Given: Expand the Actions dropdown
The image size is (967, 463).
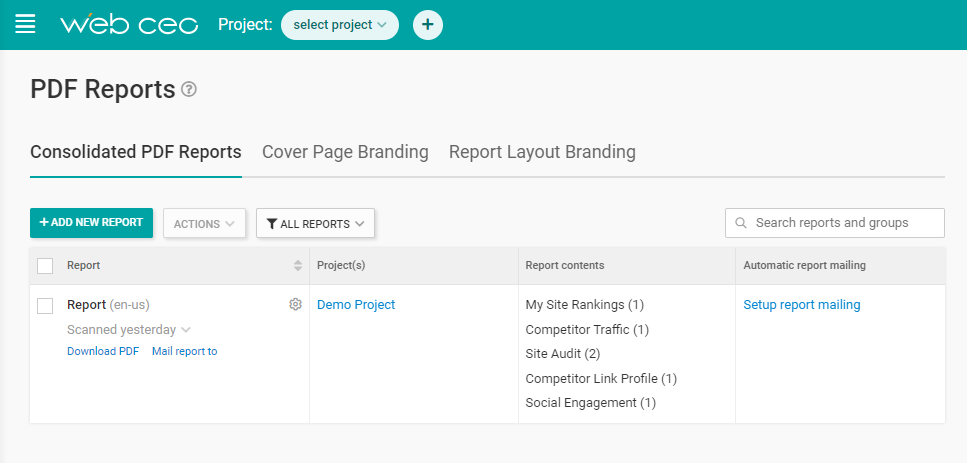Looking at the screenshot, I should pyautogui.click(x=204, y=224).
